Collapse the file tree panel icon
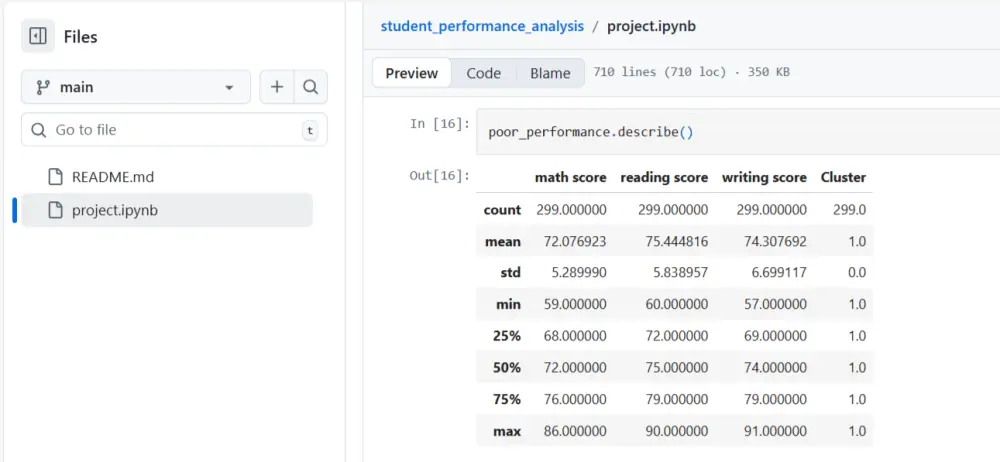This screenshot has width=1000, height=462. tap(38, 36)
